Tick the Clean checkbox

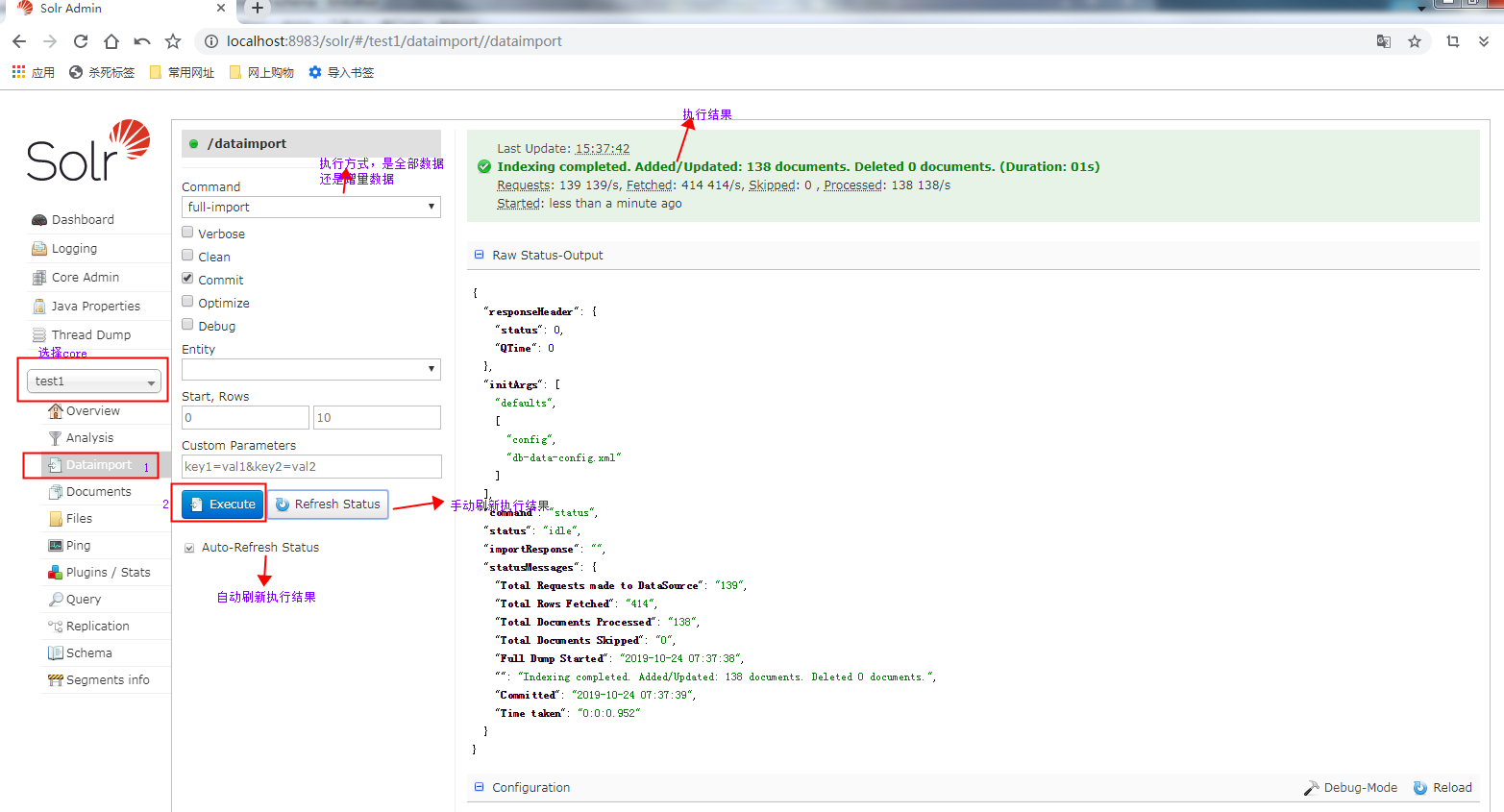coord(188,256)
